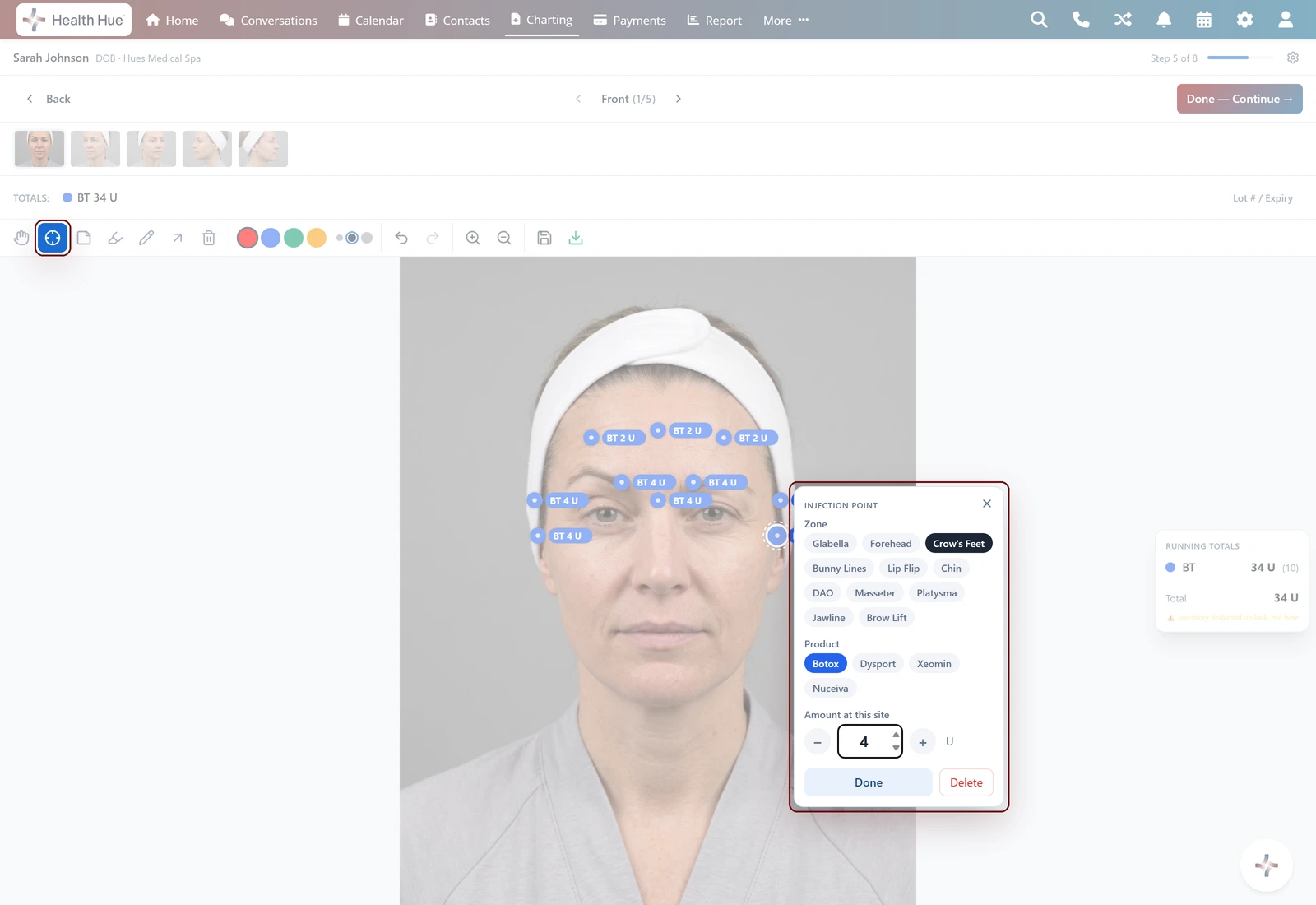Close the Injection Point panel
This screenshot has height=905, width=1316.
[987, 504]
